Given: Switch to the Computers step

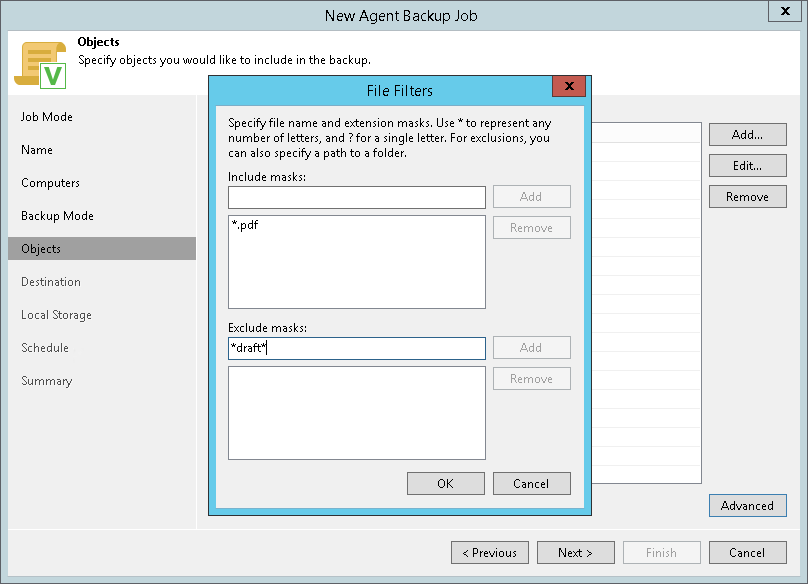Looking at the screenshot, I should coord(50,183).
